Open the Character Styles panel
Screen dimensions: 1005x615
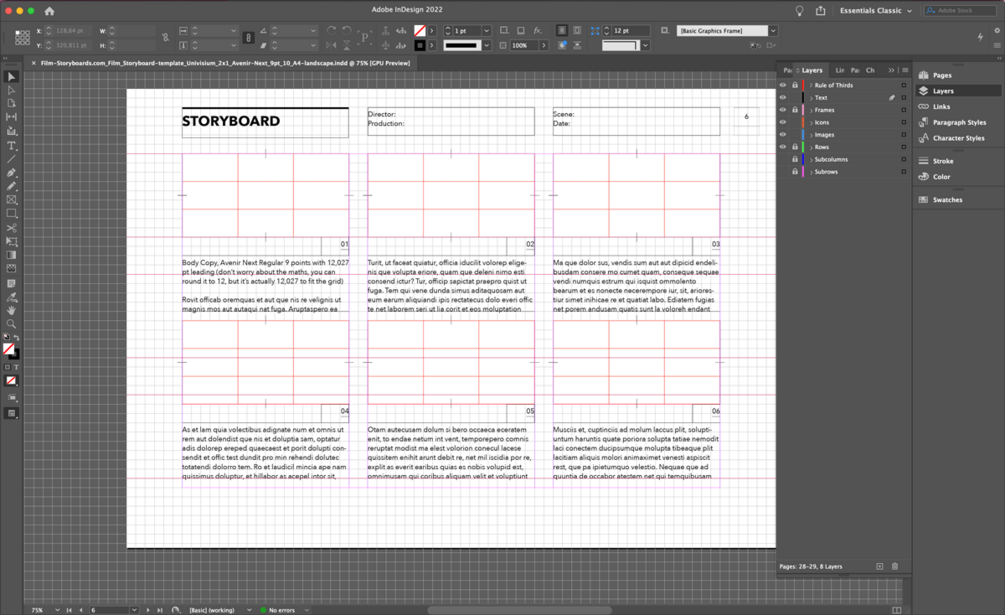(958, 138)
